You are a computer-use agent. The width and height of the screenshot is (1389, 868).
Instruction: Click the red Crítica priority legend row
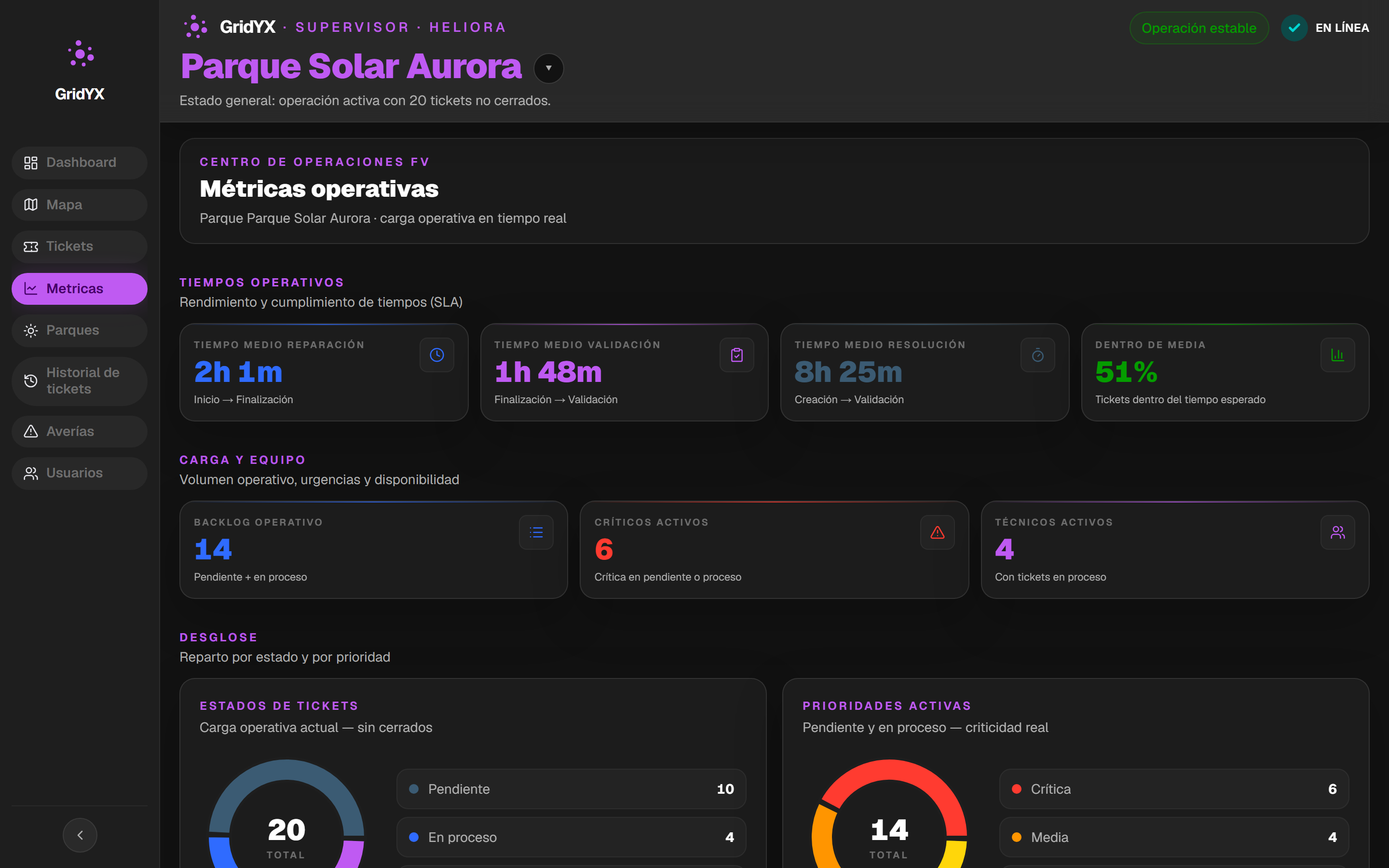click(x=1174, y=789)
